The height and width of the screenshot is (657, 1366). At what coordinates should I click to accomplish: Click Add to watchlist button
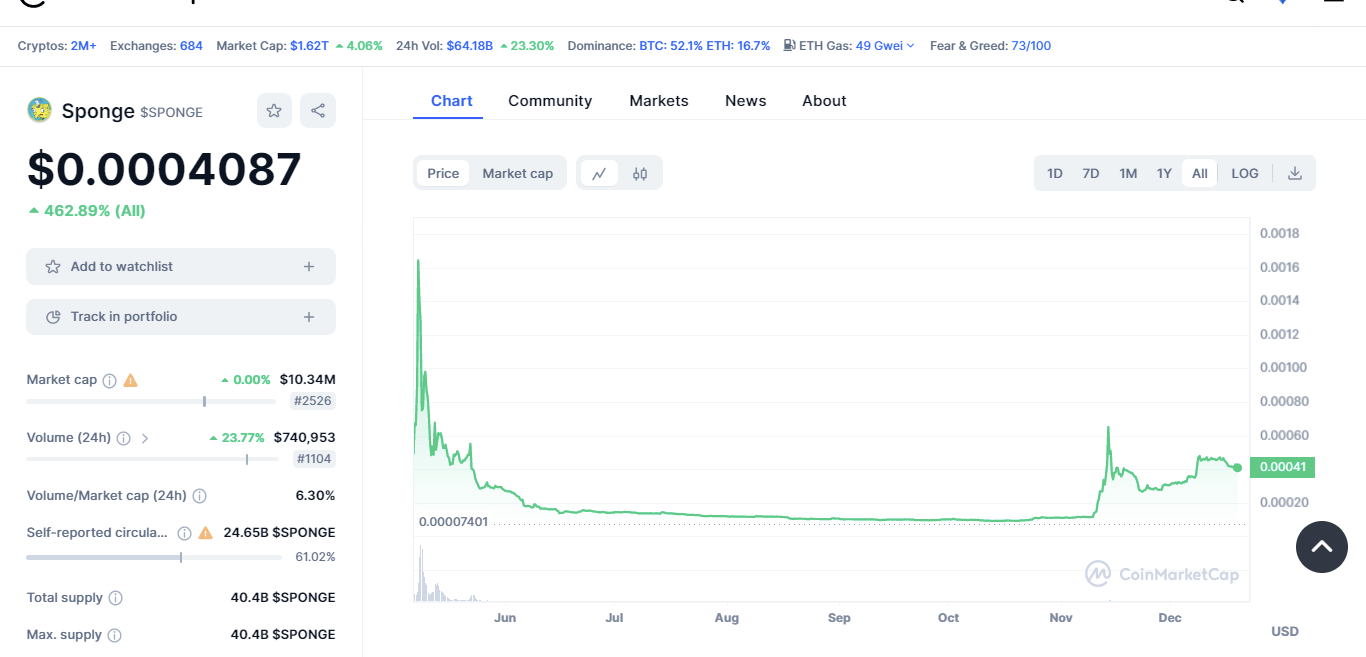[x=181, y=267]
